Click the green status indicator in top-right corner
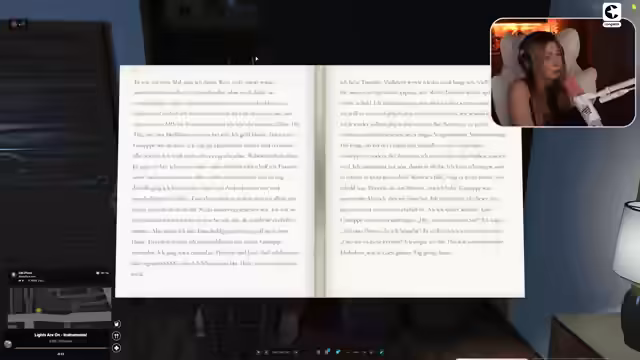 634,7
